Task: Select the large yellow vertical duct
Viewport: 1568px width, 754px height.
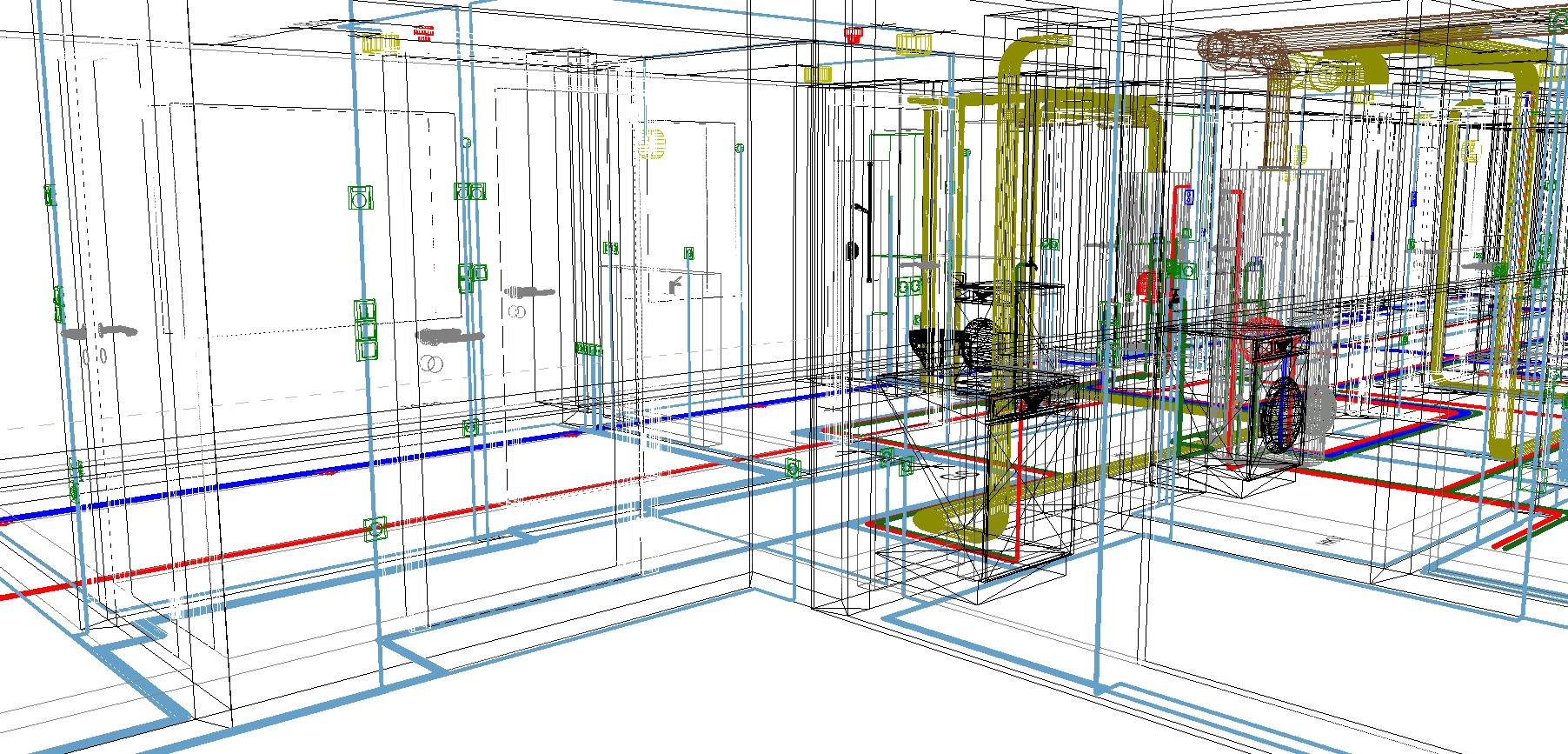Action: click(x=1008, y=287)
